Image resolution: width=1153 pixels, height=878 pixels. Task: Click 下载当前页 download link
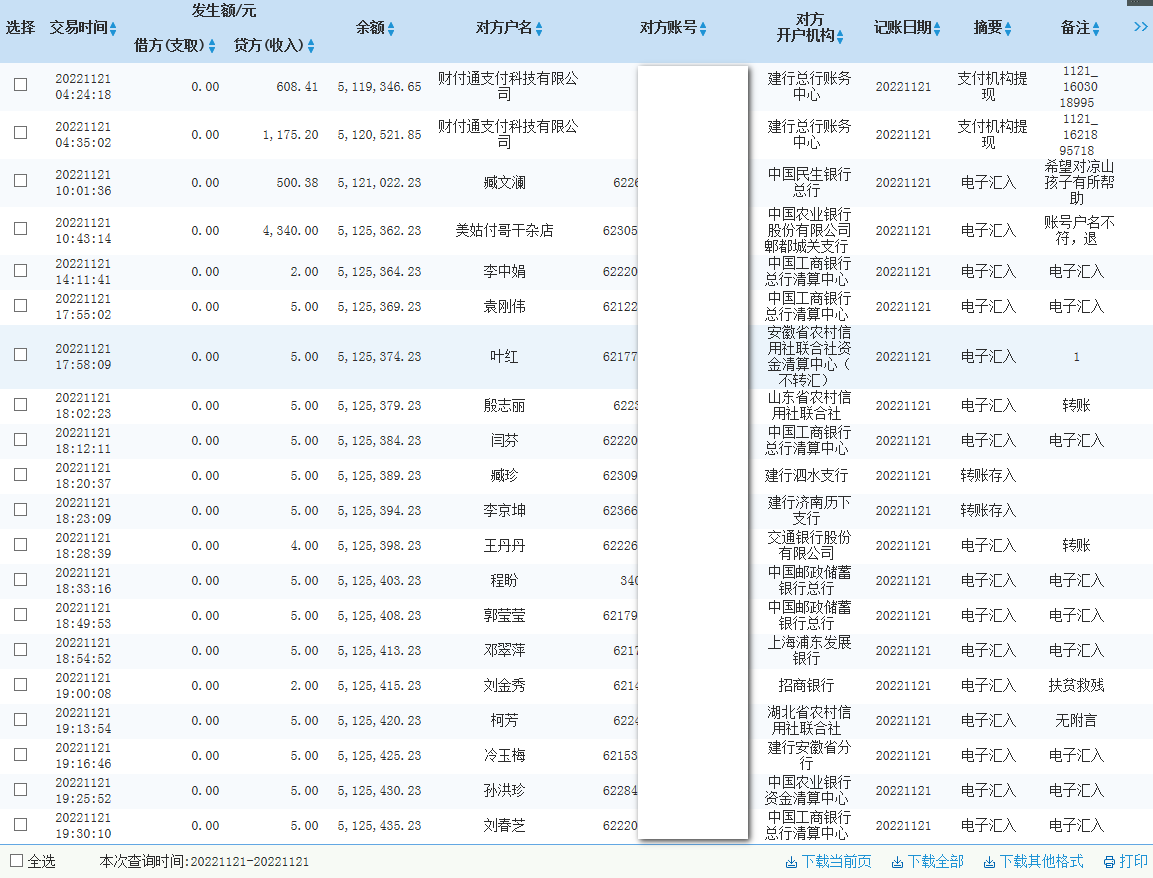829,862
